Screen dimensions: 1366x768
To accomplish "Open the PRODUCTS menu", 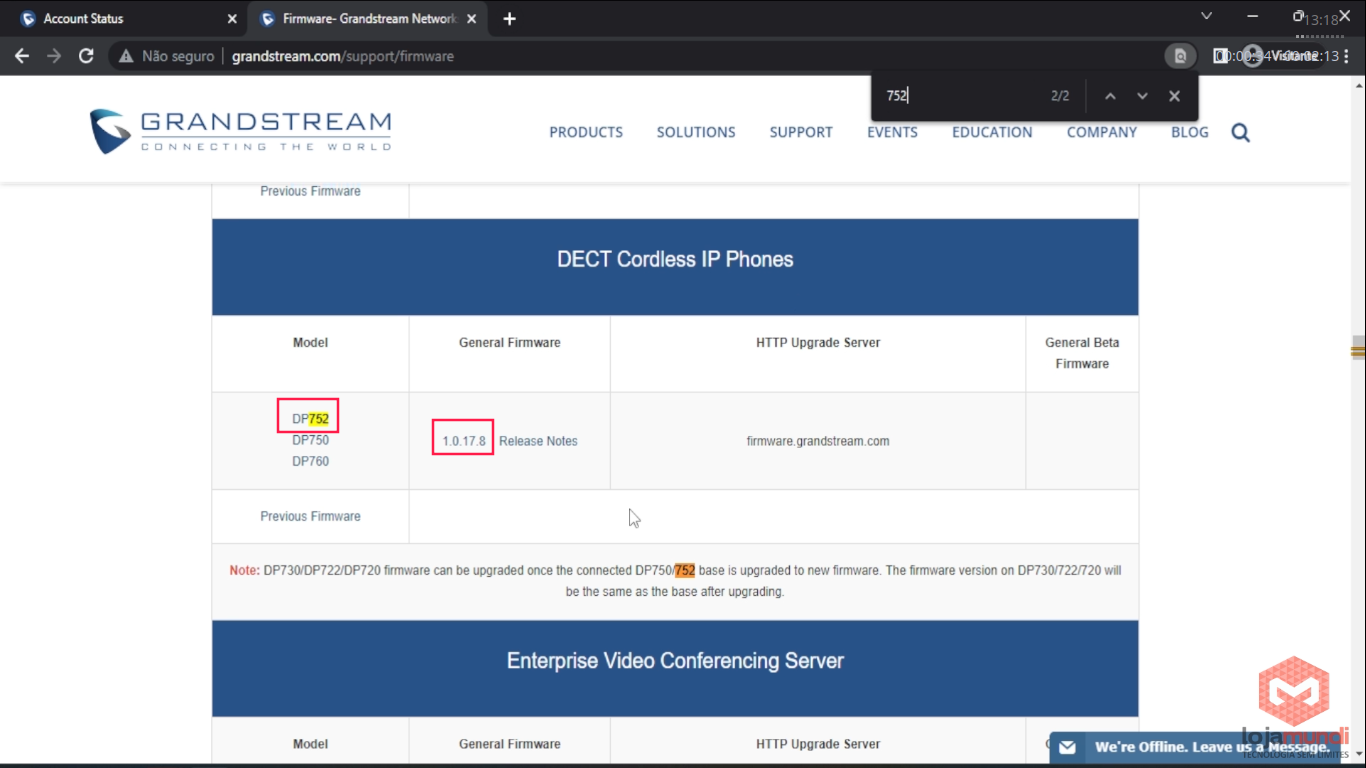I will tap(586, 132).
